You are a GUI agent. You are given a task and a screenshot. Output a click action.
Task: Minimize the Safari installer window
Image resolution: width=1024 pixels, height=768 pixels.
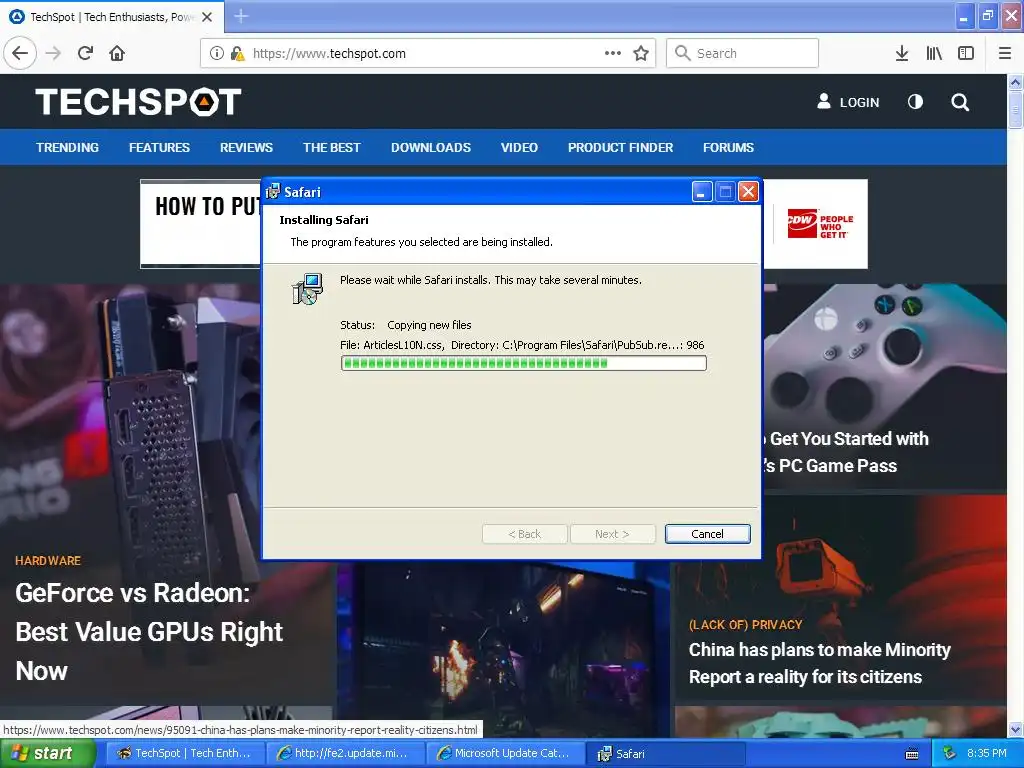(701, 191)
